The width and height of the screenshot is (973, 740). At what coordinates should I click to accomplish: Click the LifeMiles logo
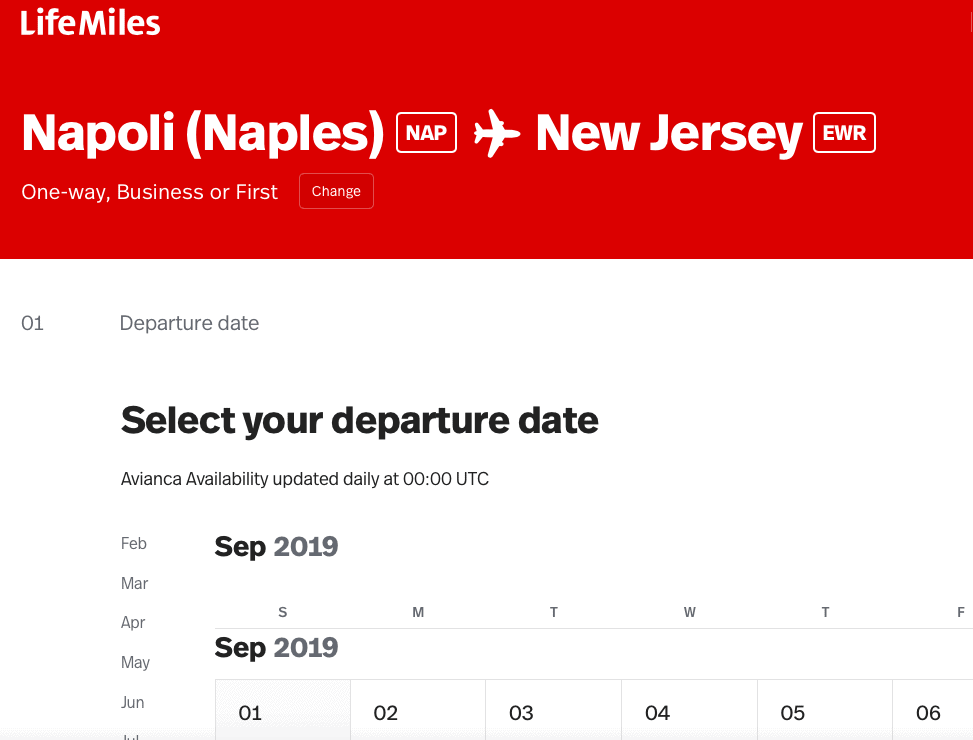(91, 23)
